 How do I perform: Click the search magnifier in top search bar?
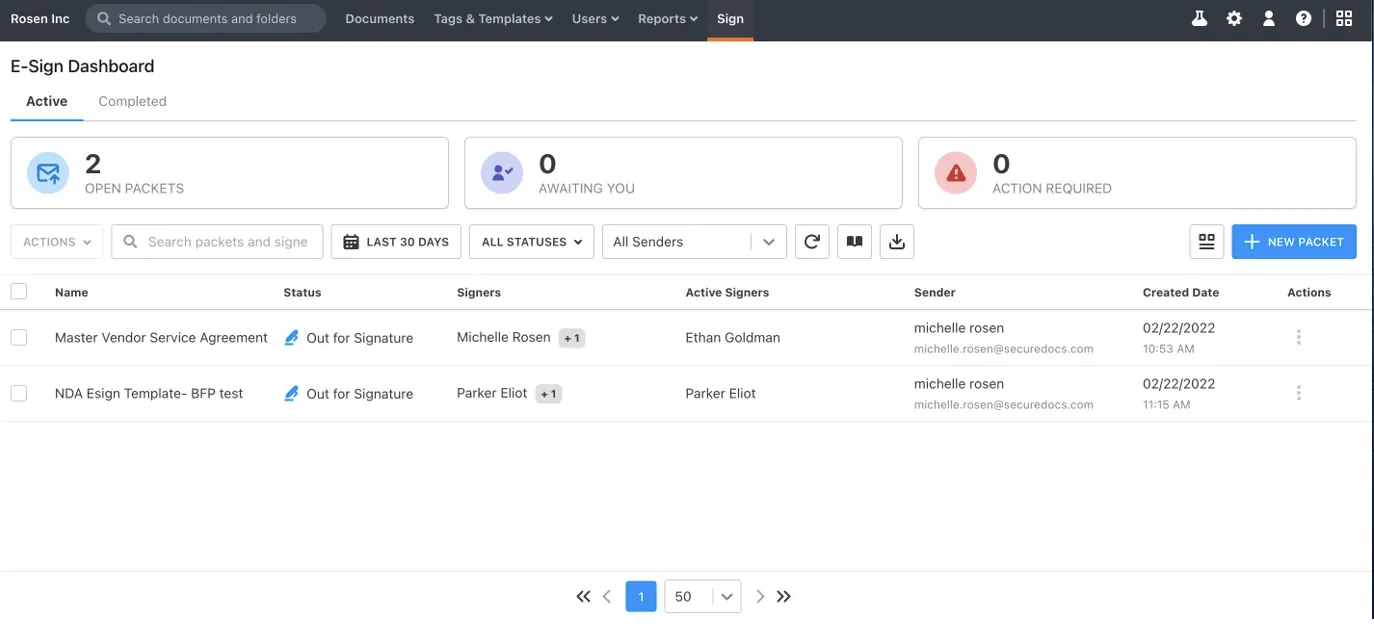(103, 19)
